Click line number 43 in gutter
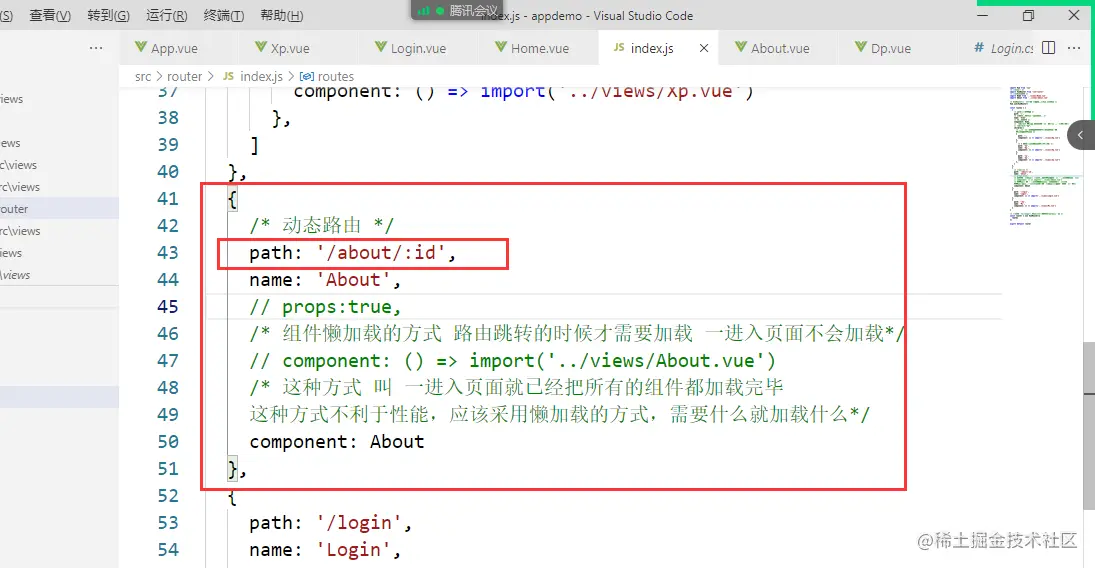1095x568 pixels. click(168, 253)
